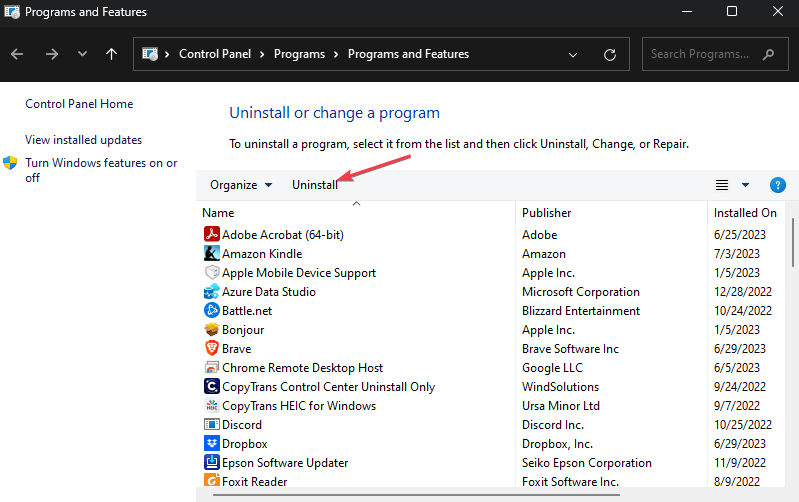
Task: Select the Amazon Kindle entry
Action: point(262,254)
